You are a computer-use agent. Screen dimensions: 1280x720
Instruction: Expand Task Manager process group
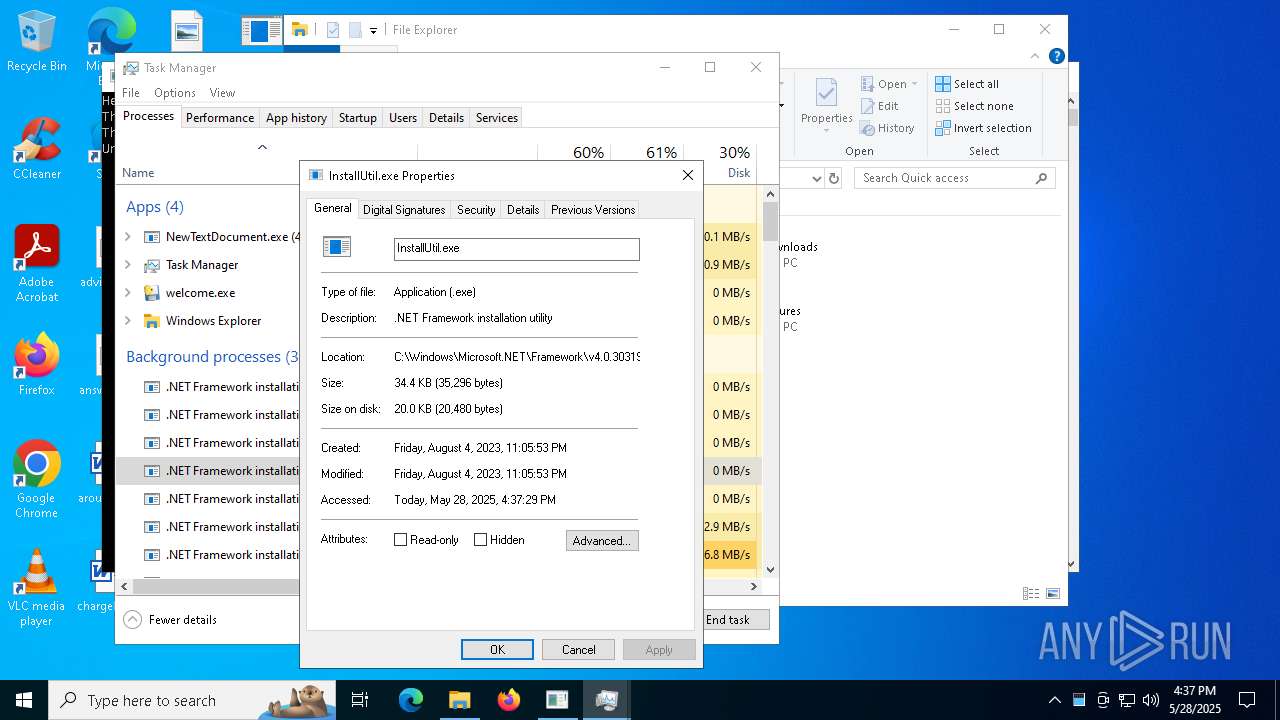pos(128,265)
